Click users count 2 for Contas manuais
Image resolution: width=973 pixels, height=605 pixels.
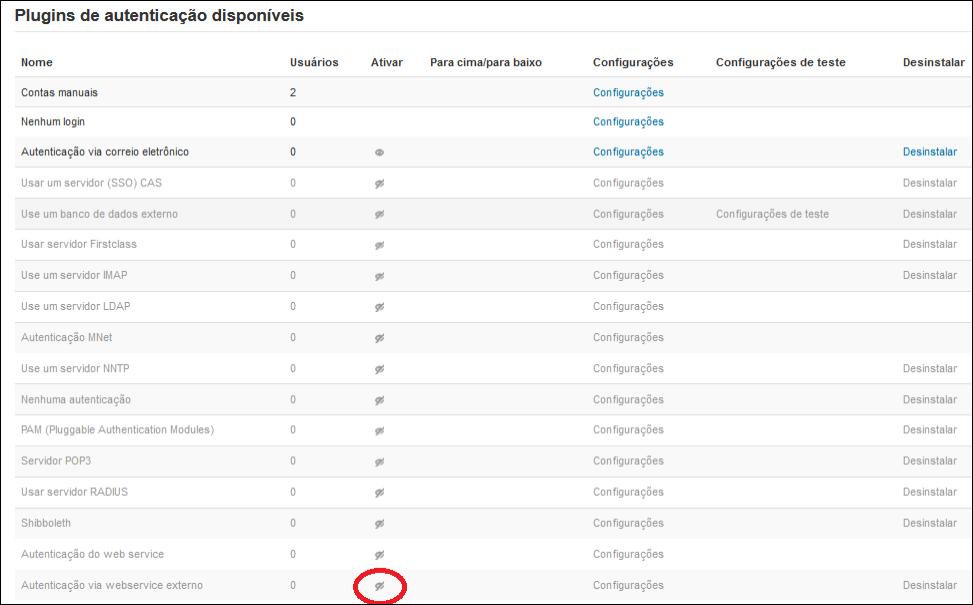[293, 92]
